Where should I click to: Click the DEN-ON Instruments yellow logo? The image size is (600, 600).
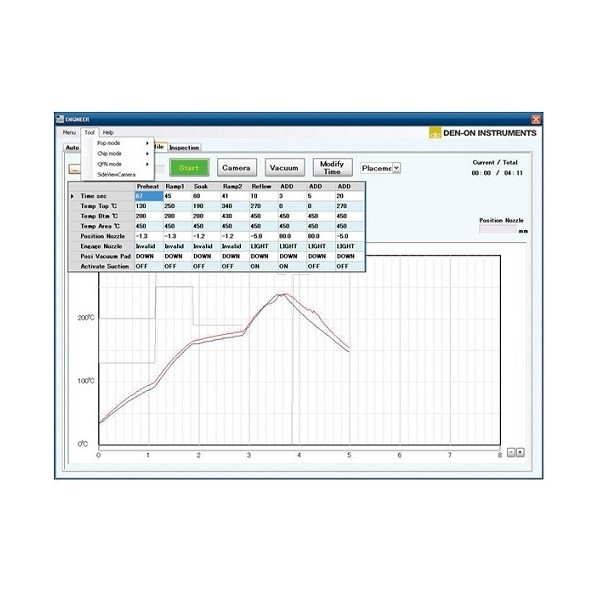point(435,133)
